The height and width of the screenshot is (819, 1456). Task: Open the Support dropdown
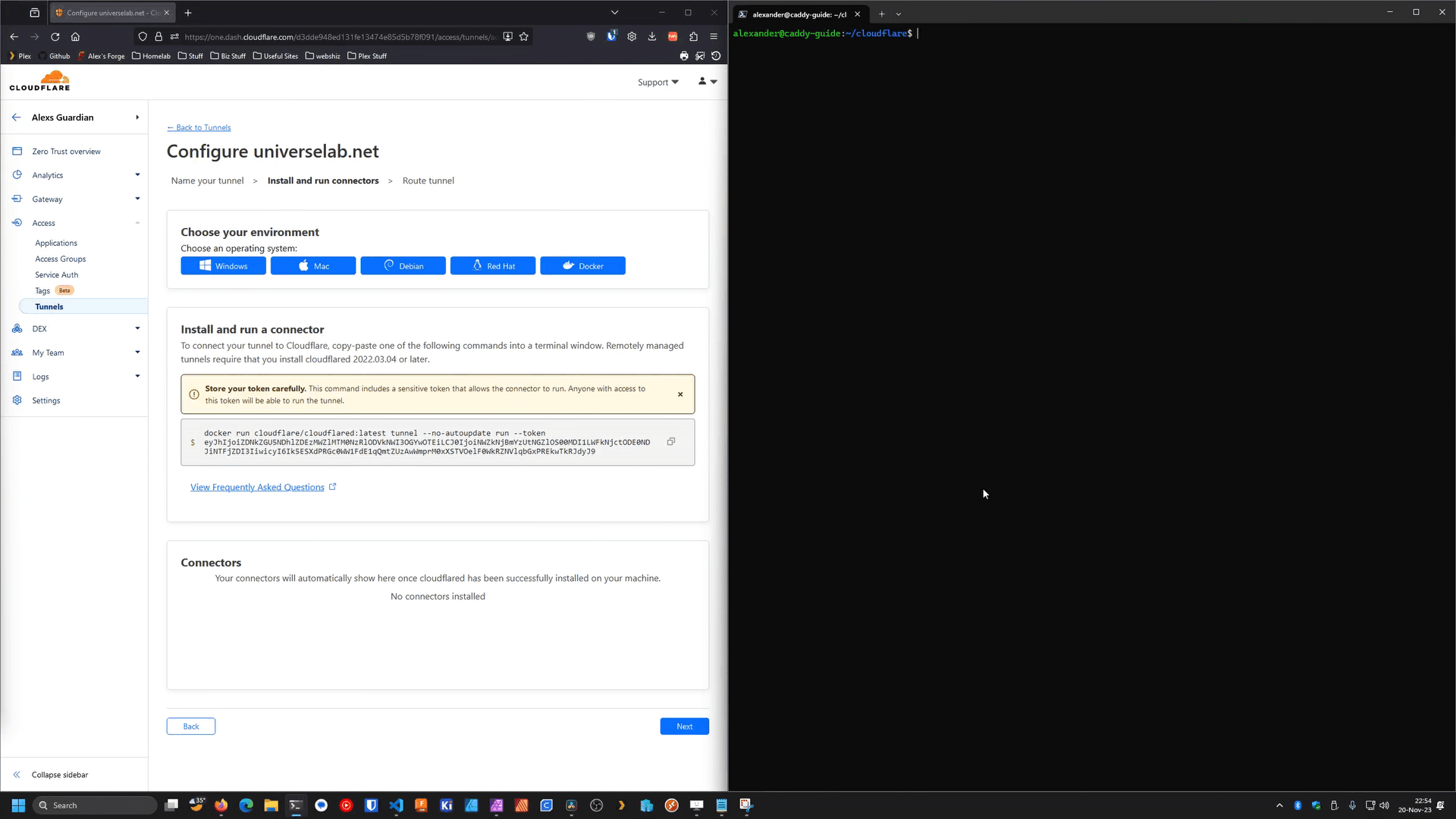[657, 82]
